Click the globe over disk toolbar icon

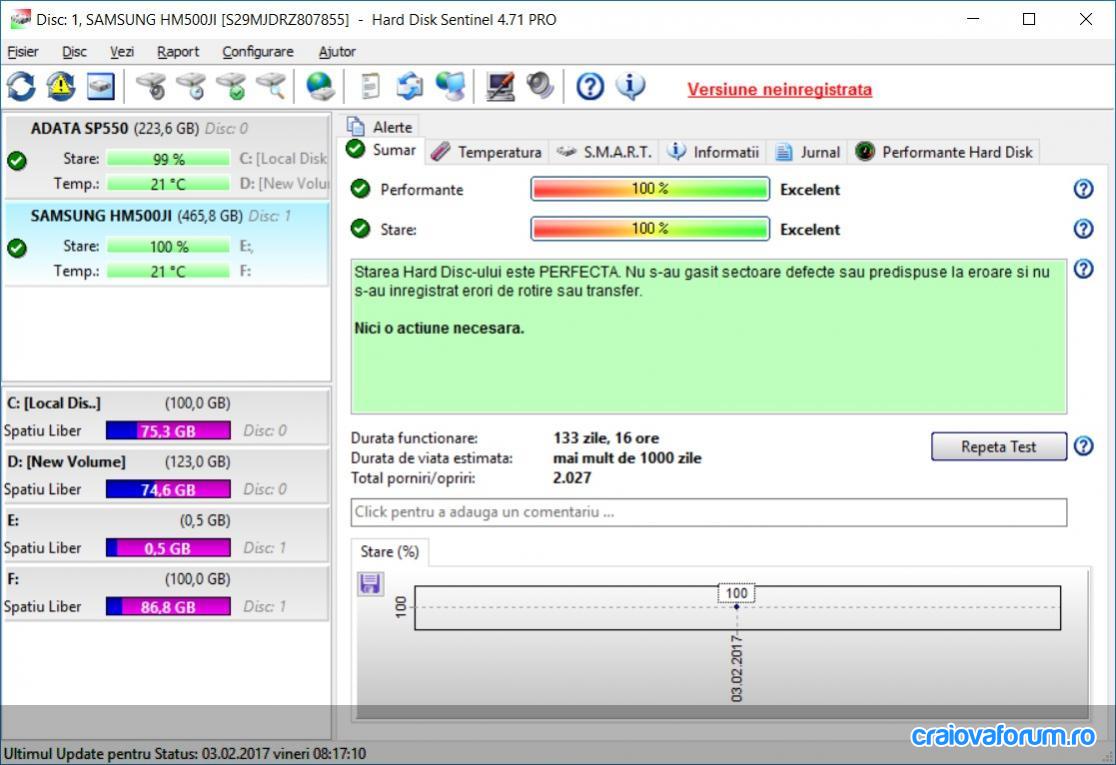click(x=320, y=87)
